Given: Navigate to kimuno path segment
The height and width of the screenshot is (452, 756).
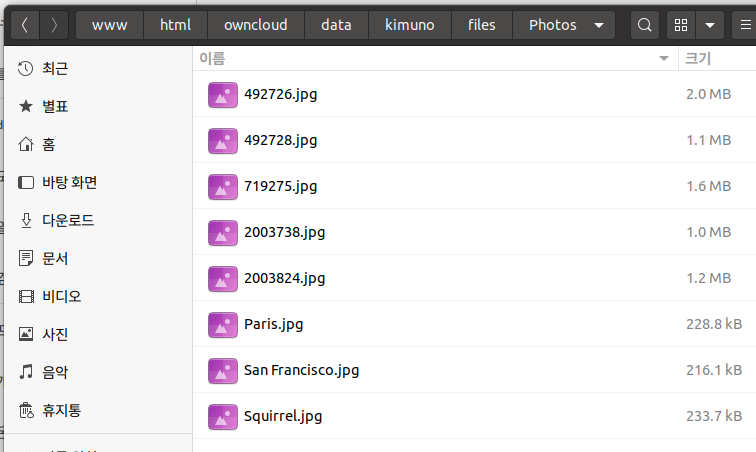Looking at the screenshot, I should tap(410, 25).
